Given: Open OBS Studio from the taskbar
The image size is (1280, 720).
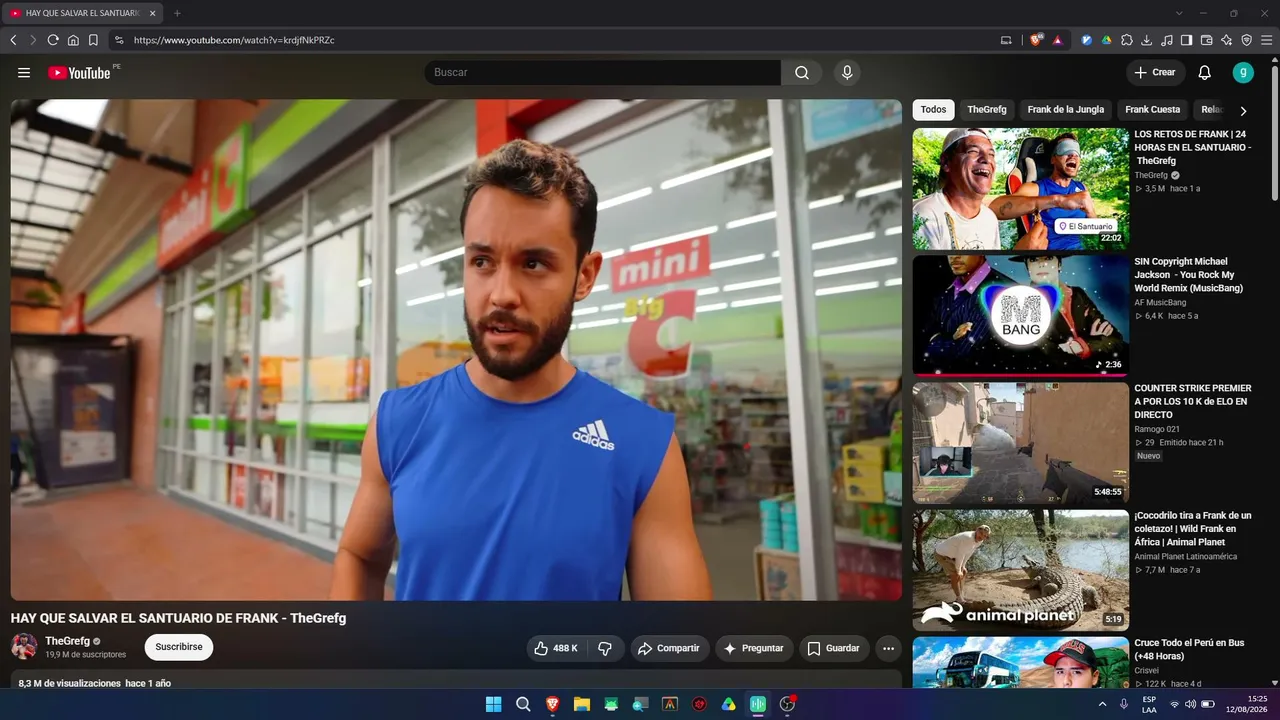Looking at the screenshot, I should tap(788, 704).
